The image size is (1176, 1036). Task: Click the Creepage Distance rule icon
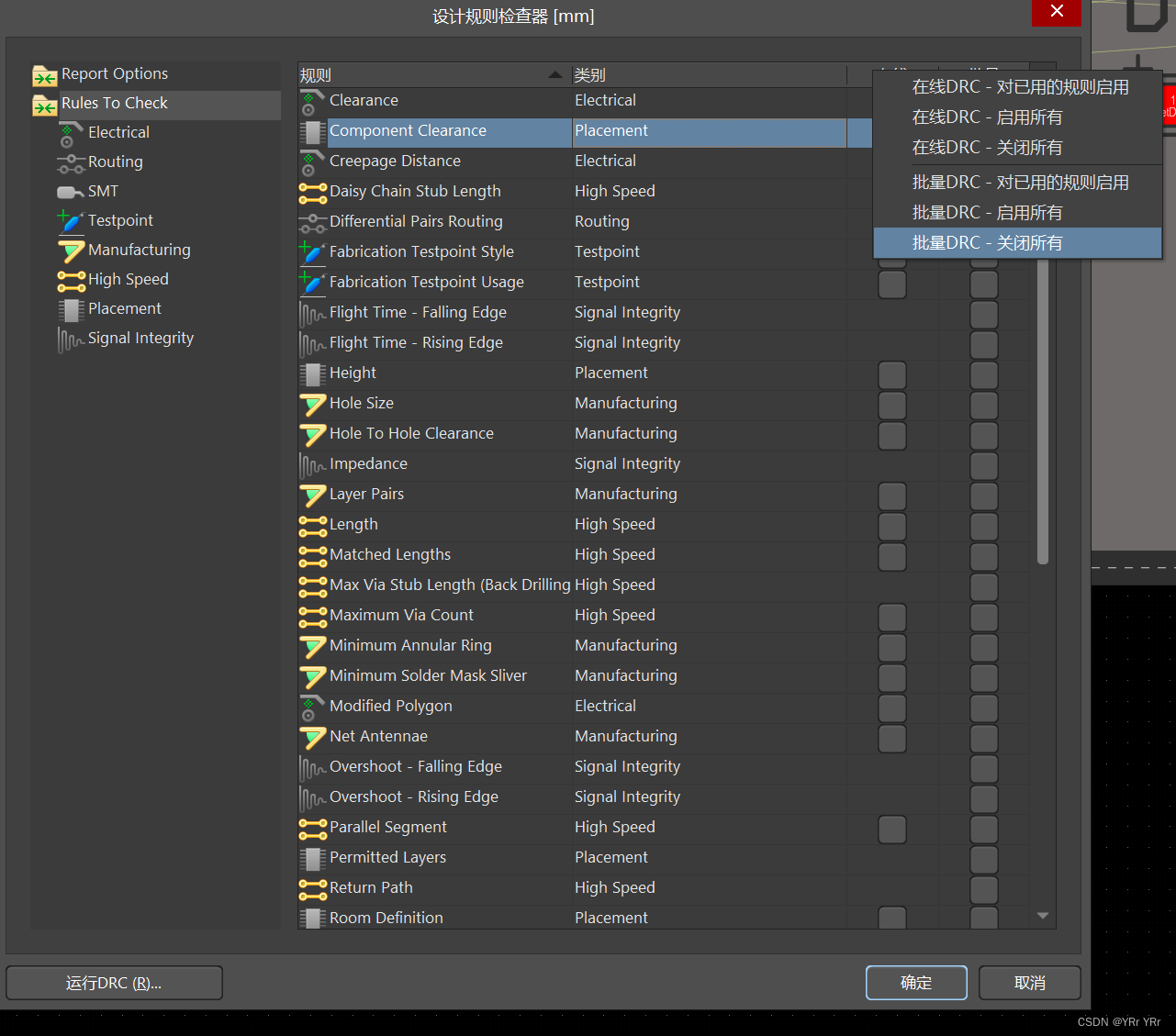tap(312, 162)
